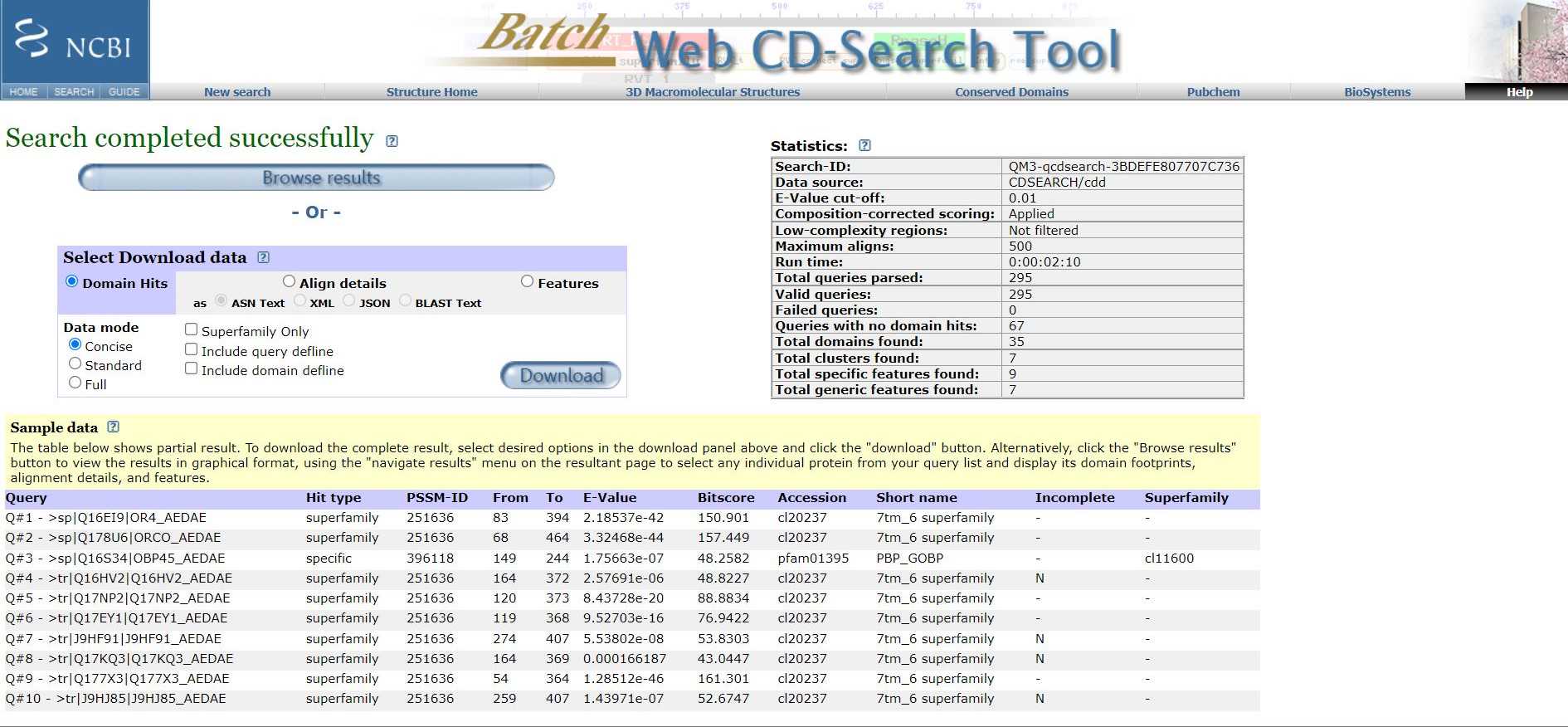This screenshot has height=727, width=1568.
Task: Click the Accession column header
Action: tap(811, 498)
